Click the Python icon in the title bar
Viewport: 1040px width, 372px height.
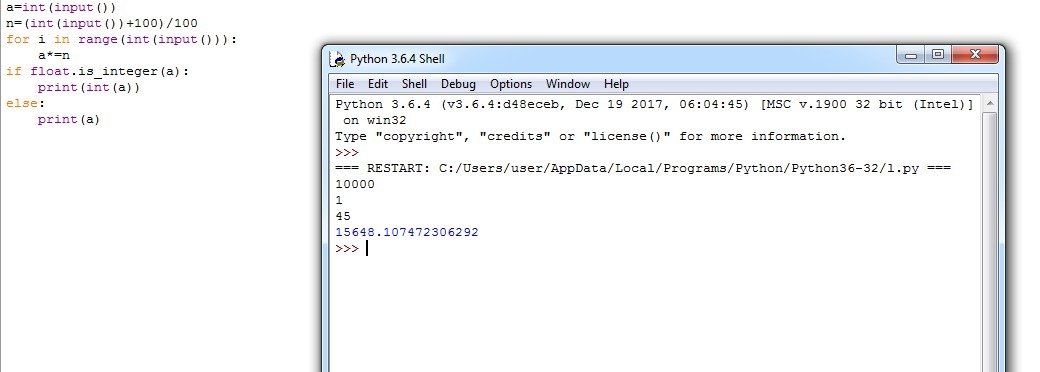coord(338,59)
